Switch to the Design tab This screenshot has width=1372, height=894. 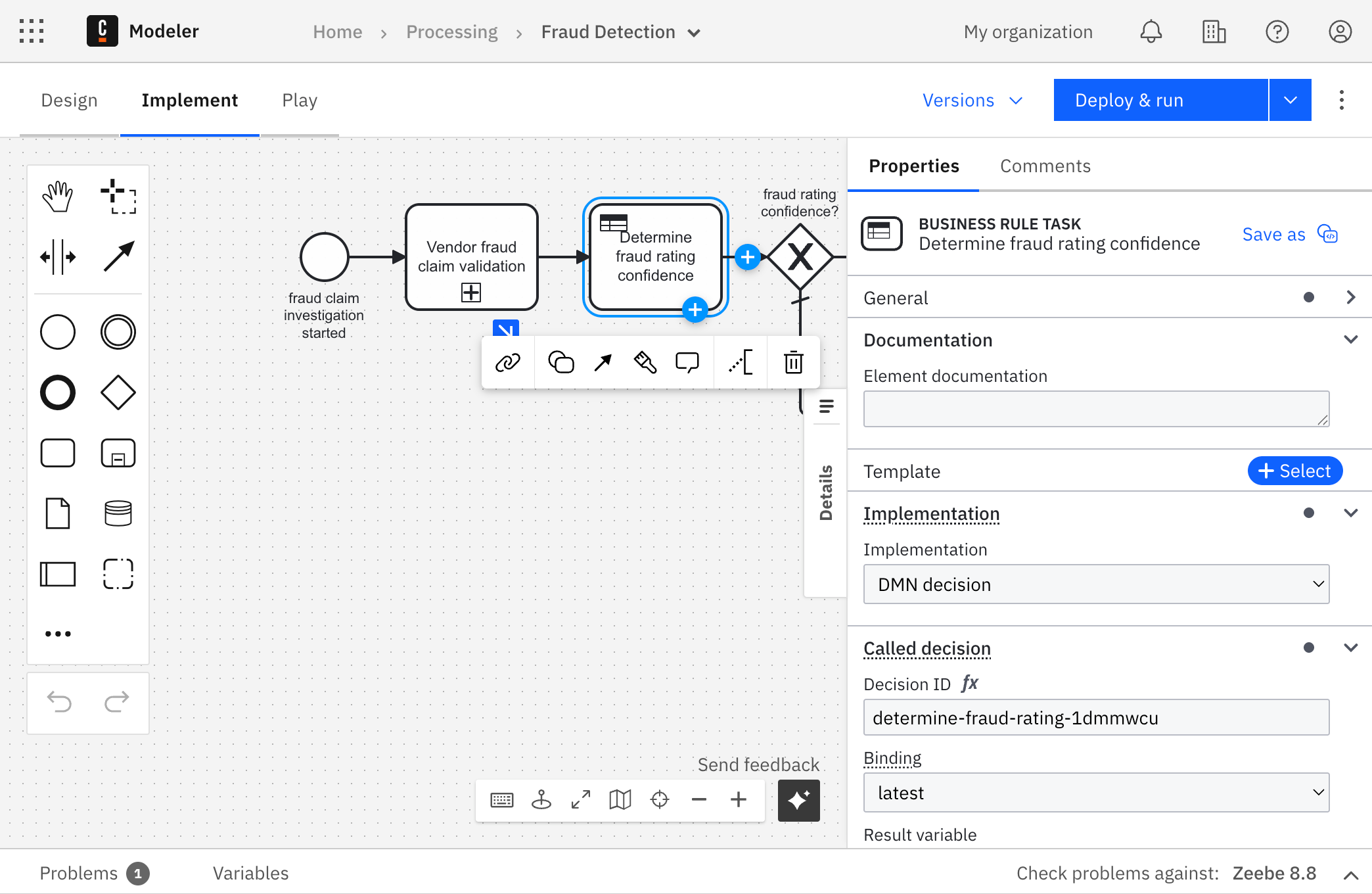(x=69, y=101)
